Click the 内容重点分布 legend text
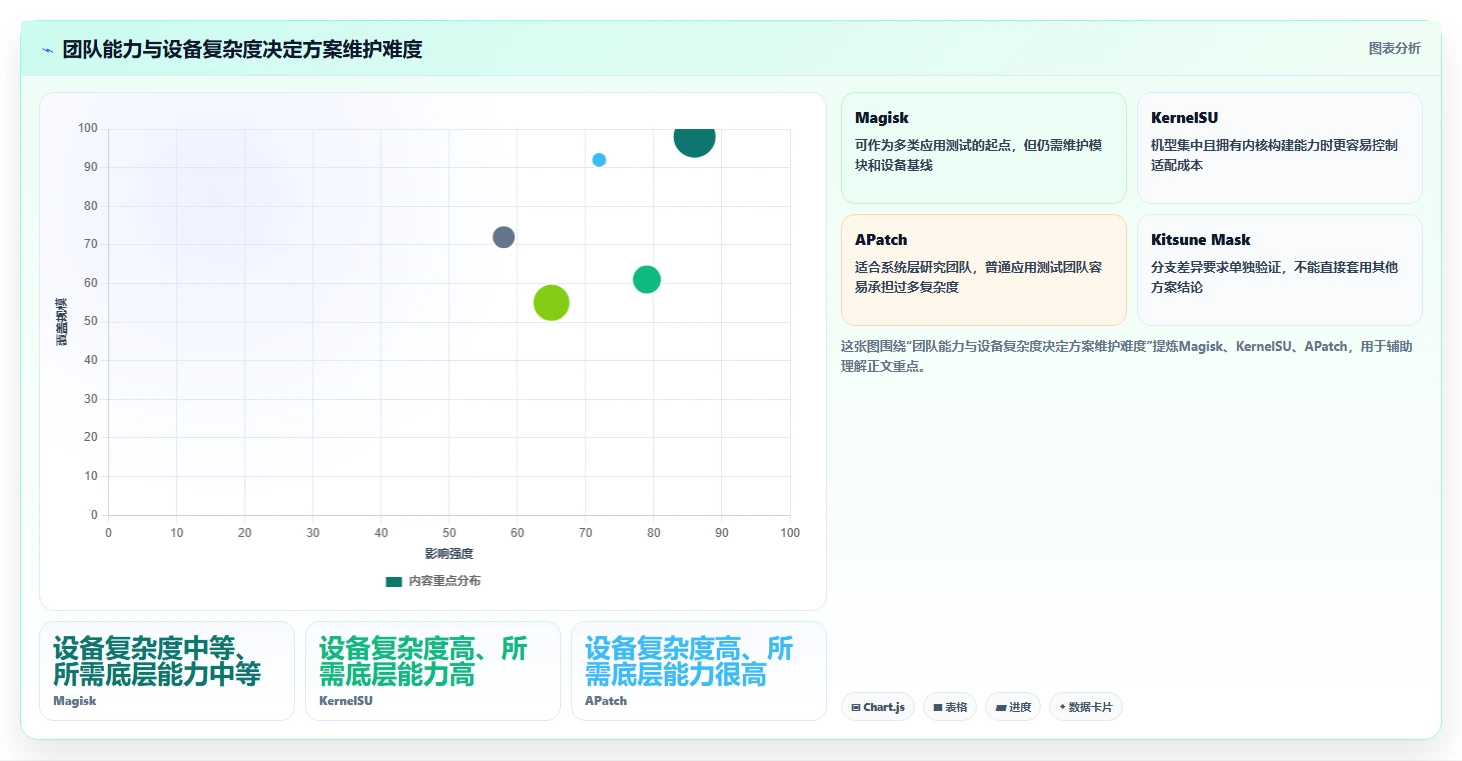The width and height of the screenshot is (1462, 761). click(x=444, y=581)
